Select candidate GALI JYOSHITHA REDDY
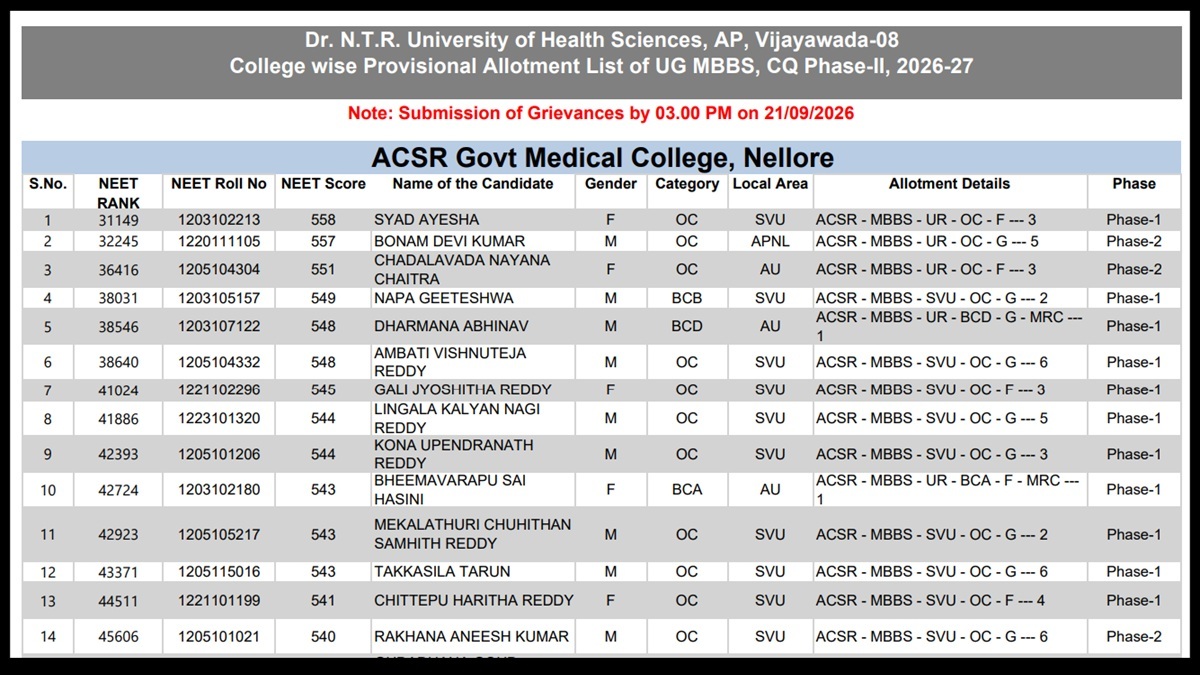 (x=463, y=390)
